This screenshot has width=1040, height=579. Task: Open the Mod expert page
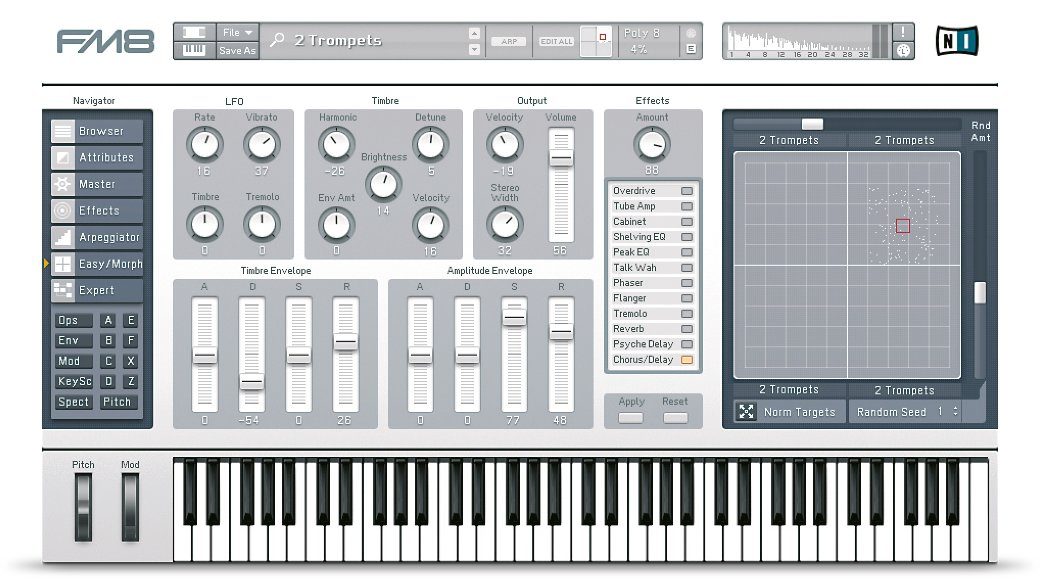(73, 361)
